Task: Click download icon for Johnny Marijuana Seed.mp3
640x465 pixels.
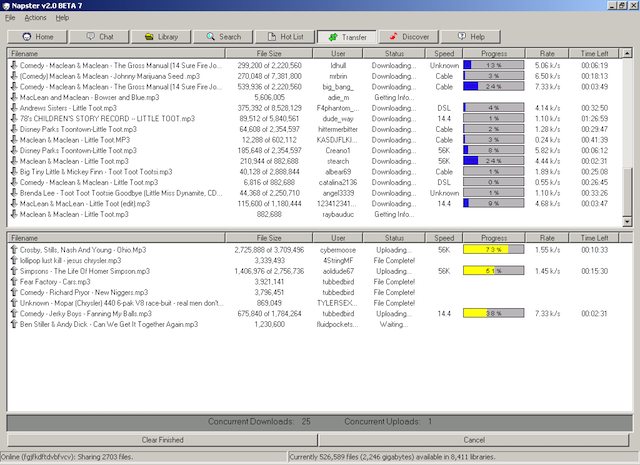Action: click(14, 76)
